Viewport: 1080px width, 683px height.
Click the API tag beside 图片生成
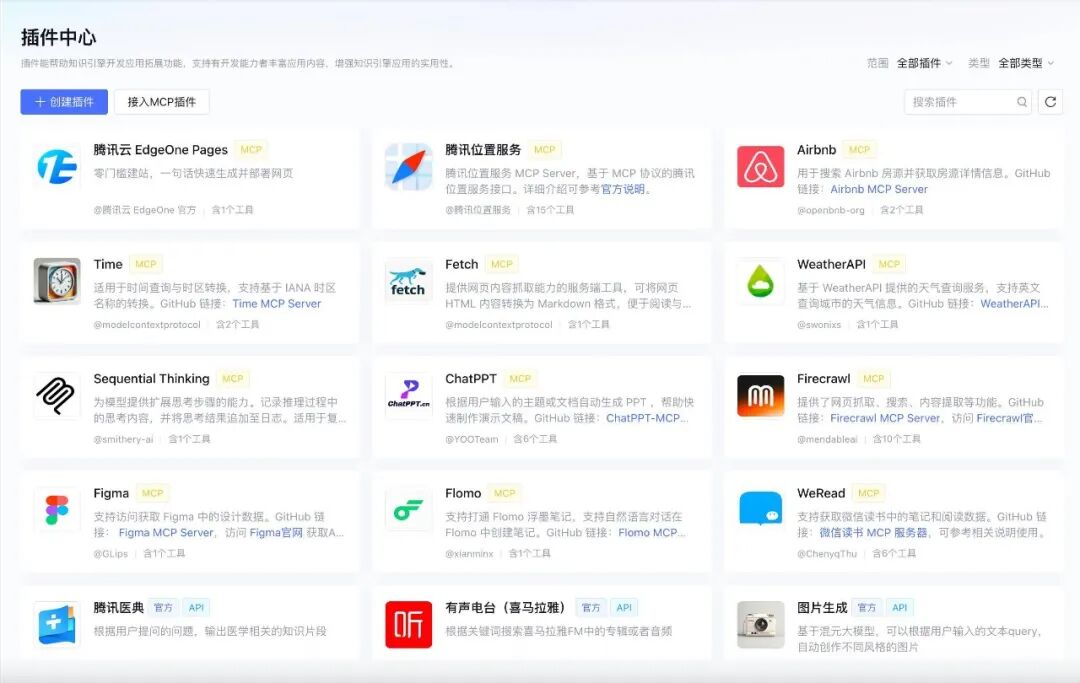tap(900, 608)
